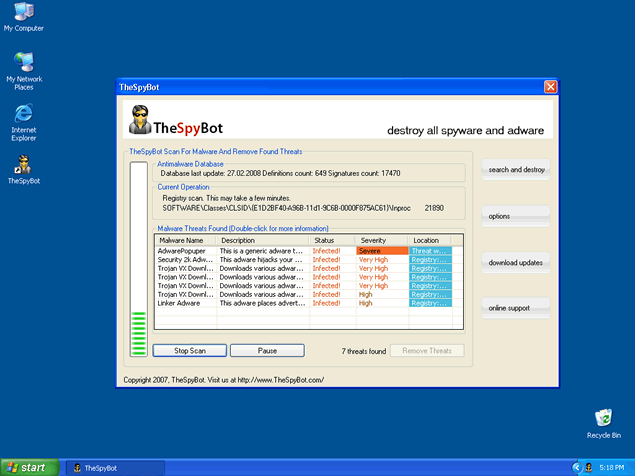Viewport: 635px width, 476px height.
Task: Open online support
Action: coord(516,308)
